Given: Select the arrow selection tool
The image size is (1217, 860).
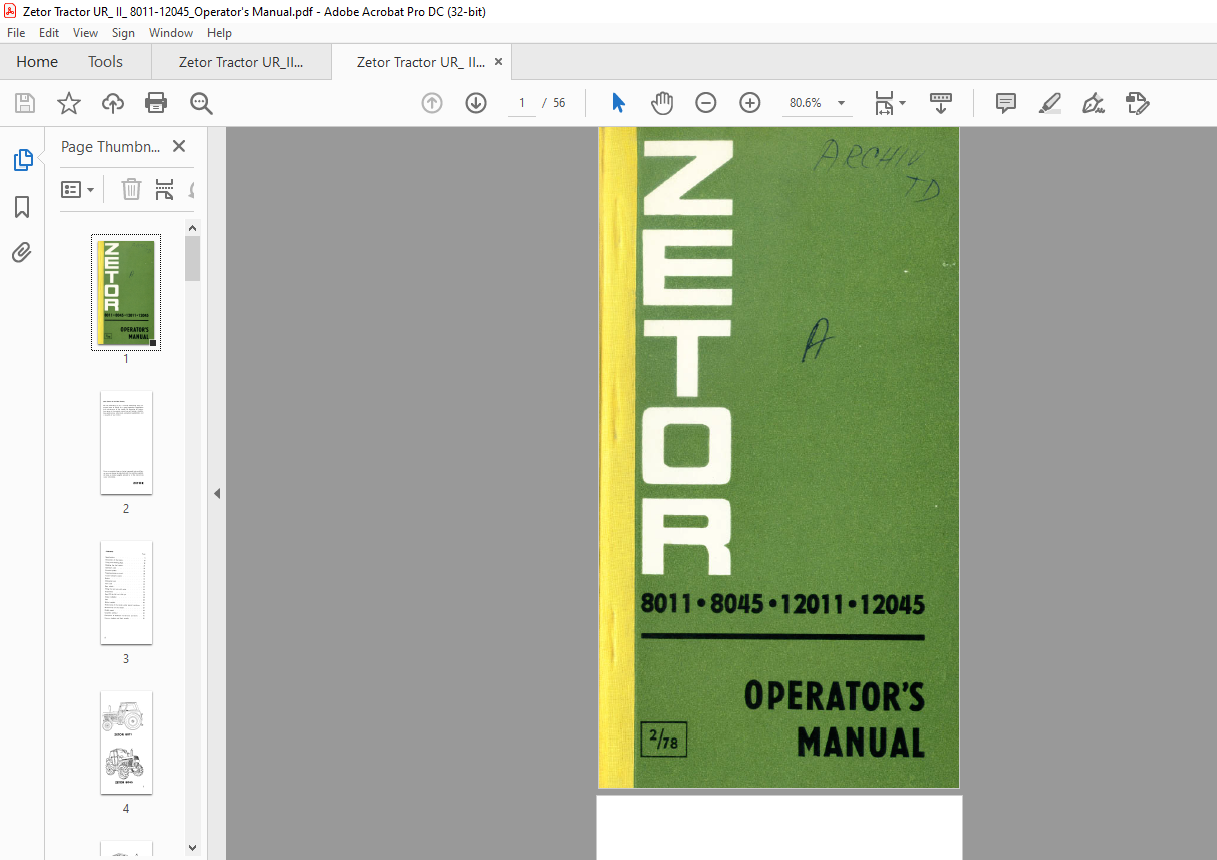Looking at the screenshot, I should click(x=618, y=103).
